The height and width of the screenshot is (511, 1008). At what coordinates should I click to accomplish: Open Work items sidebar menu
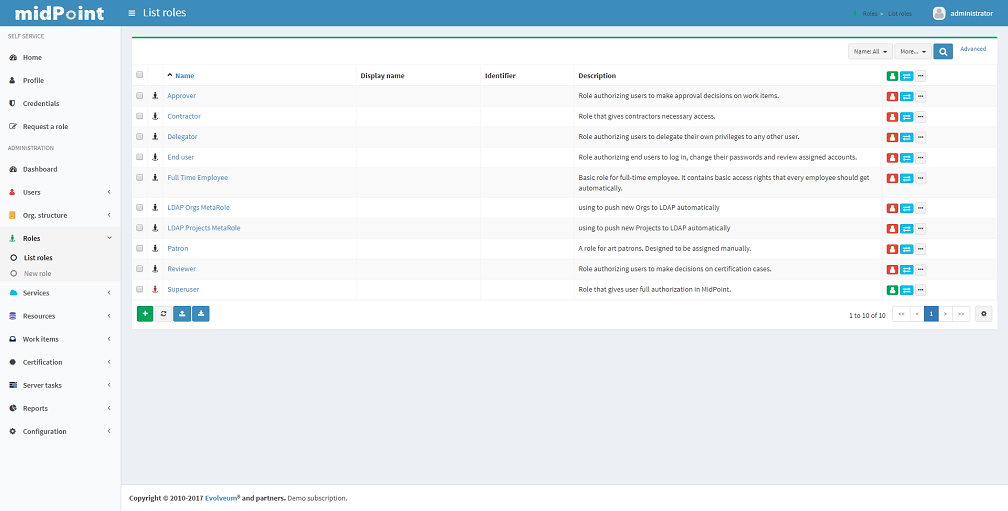pyautogui.click(x=60, y=339)
